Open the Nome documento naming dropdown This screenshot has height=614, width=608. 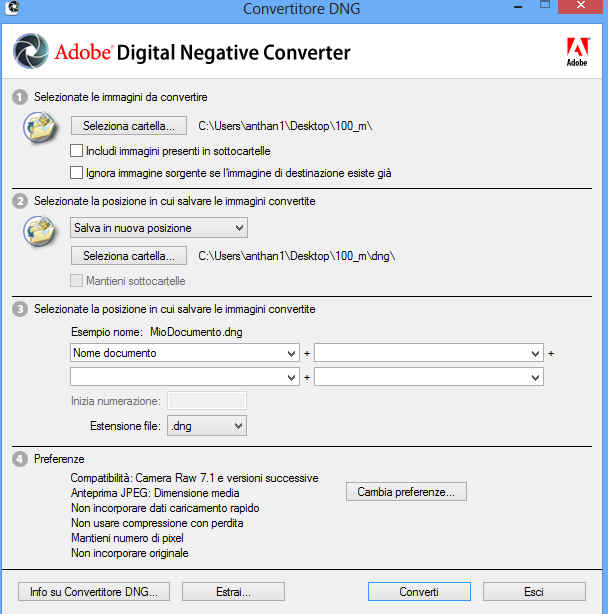point(185,353)
